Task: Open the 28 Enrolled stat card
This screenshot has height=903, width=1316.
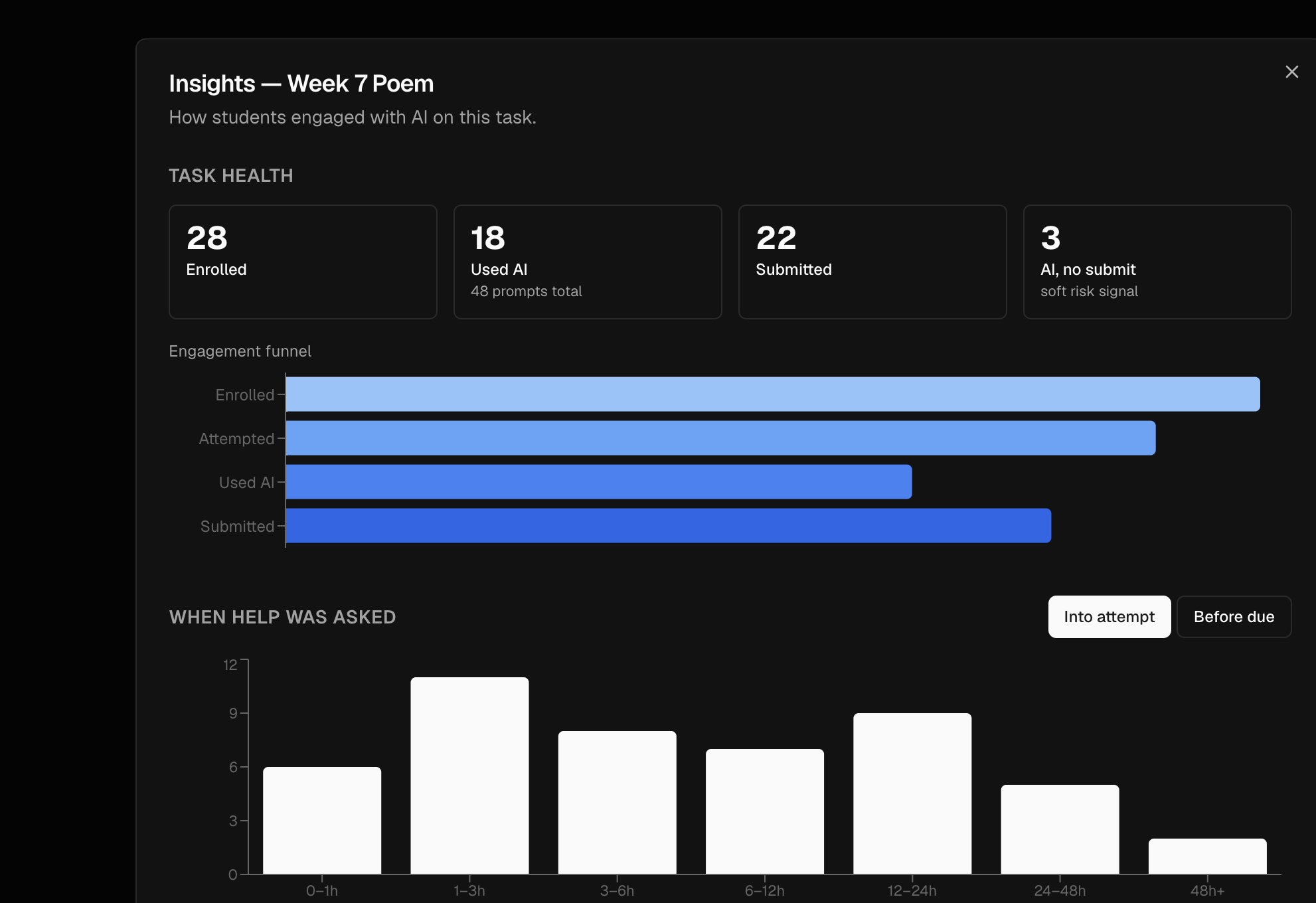Action: click(x=303, y=262)
